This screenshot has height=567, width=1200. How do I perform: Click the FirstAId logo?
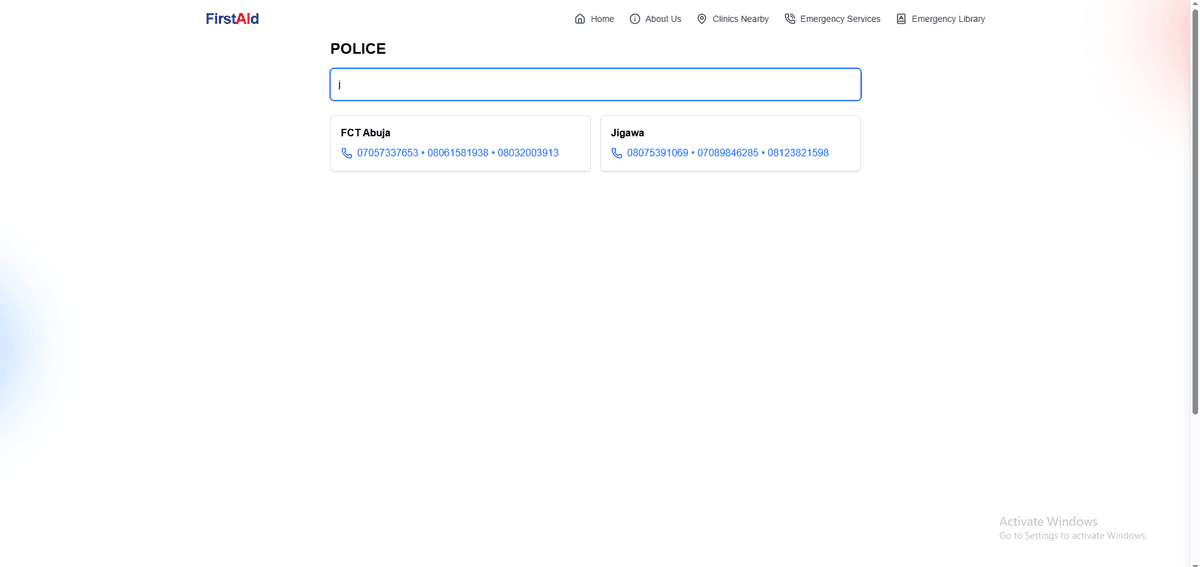coord(232,18)
